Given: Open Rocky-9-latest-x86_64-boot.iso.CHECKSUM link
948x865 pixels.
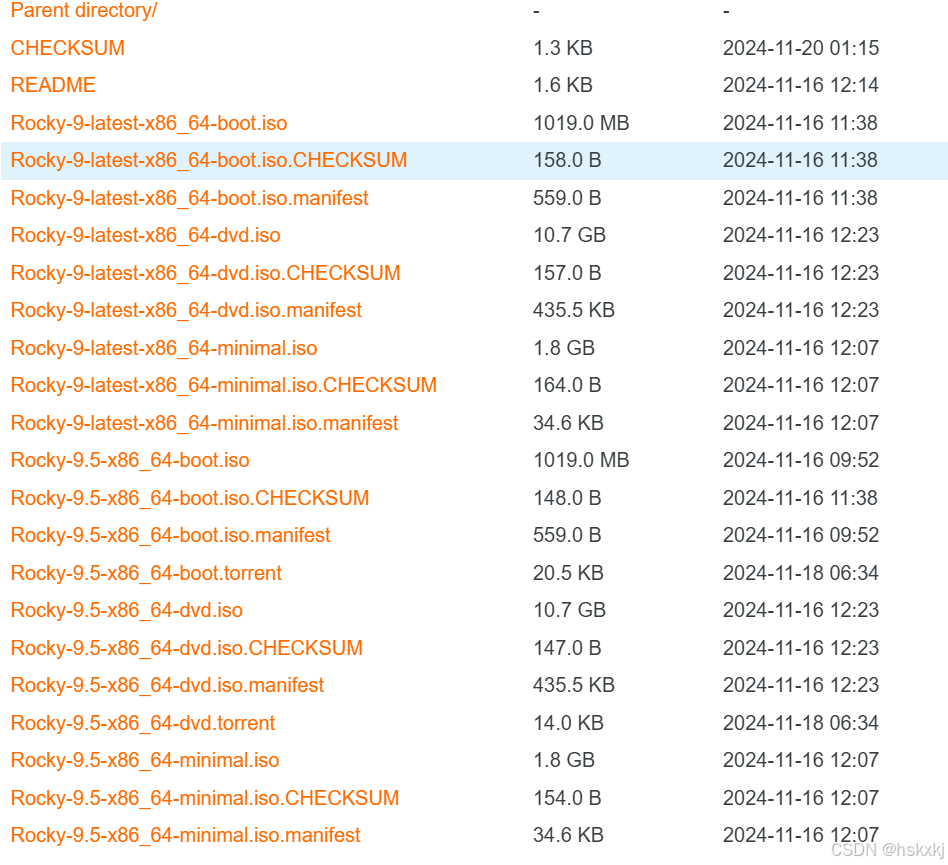Looking at the screenshot, I should pos(208,160).
